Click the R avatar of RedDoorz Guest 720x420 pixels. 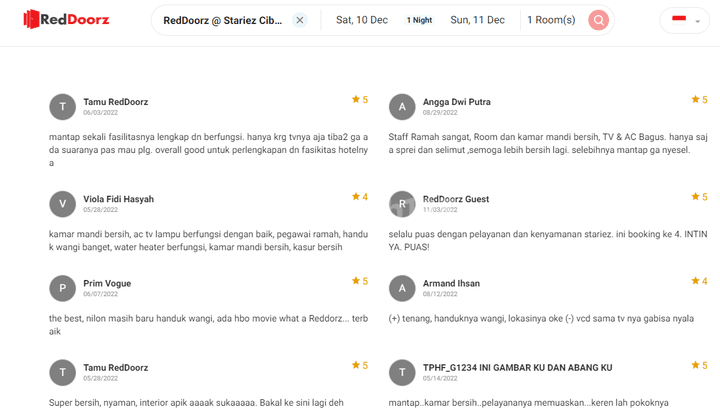(x=402, y=204)
